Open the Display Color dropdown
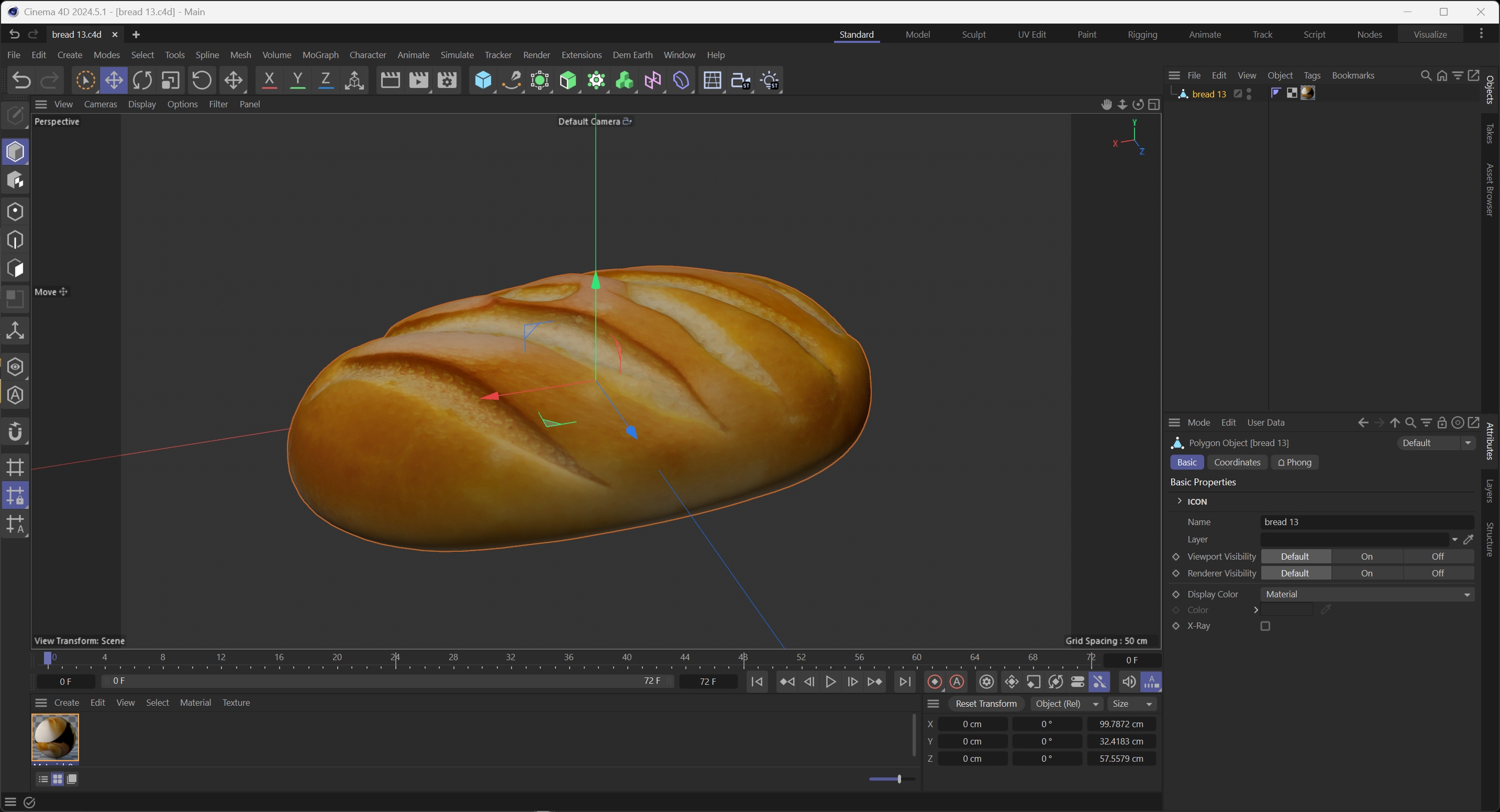 1366,594
